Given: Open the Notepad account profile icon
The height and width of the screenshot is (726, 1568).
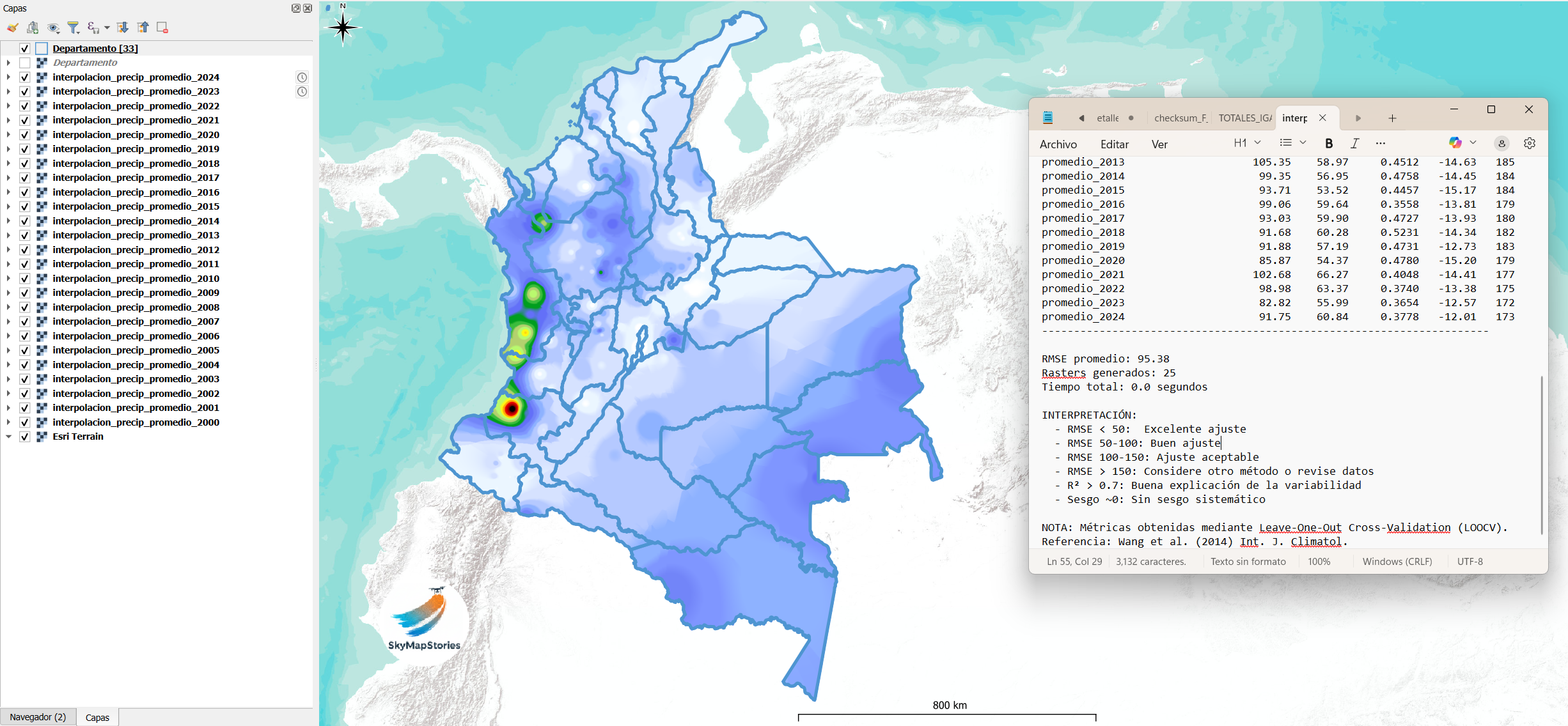Looking at the screenshot, I should (1501, 143).
